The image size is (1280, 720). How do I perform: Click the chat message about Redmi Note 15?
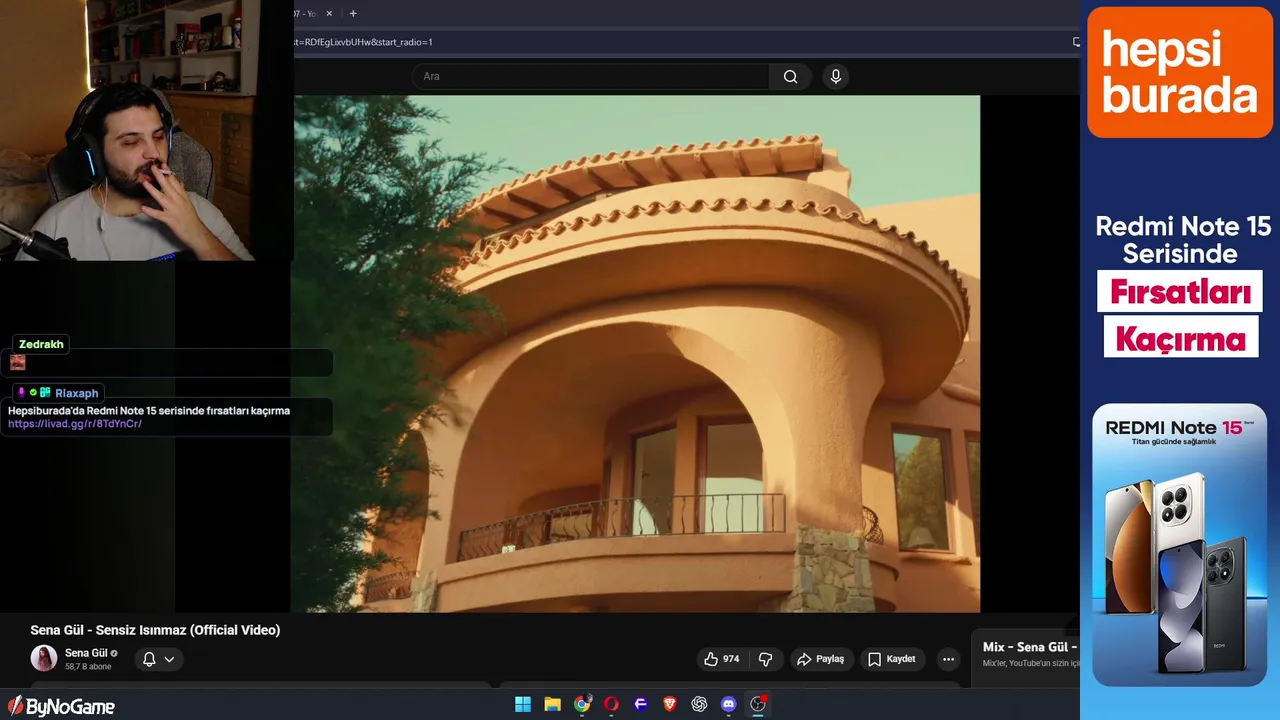click(149, 411)
